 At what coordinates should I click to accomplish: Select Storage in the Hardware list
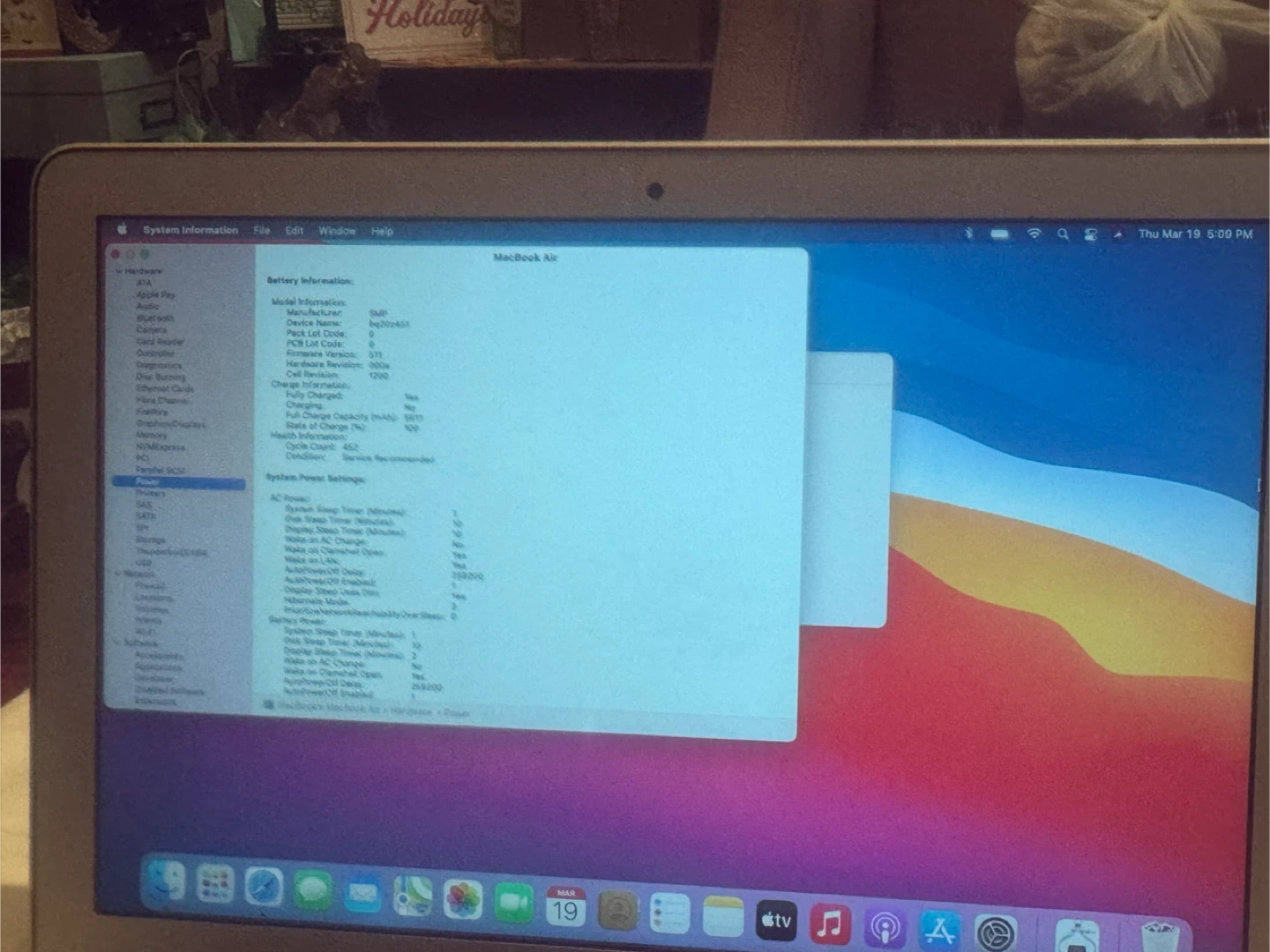151,539
